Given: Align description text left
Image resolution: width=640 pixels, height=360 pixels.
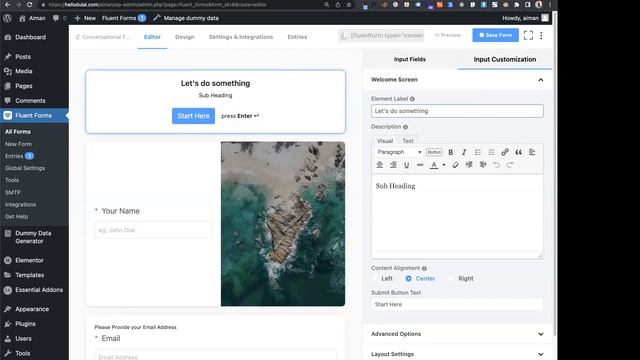Looking at the screenshot, I should coord(532,152).
